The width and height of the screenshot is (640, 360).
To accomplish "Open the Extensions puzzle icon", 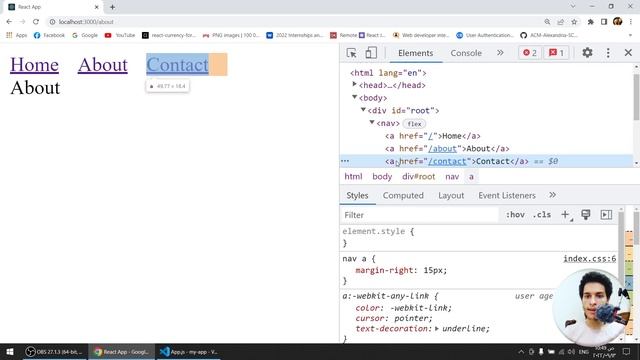I will [x=590, y=22].
